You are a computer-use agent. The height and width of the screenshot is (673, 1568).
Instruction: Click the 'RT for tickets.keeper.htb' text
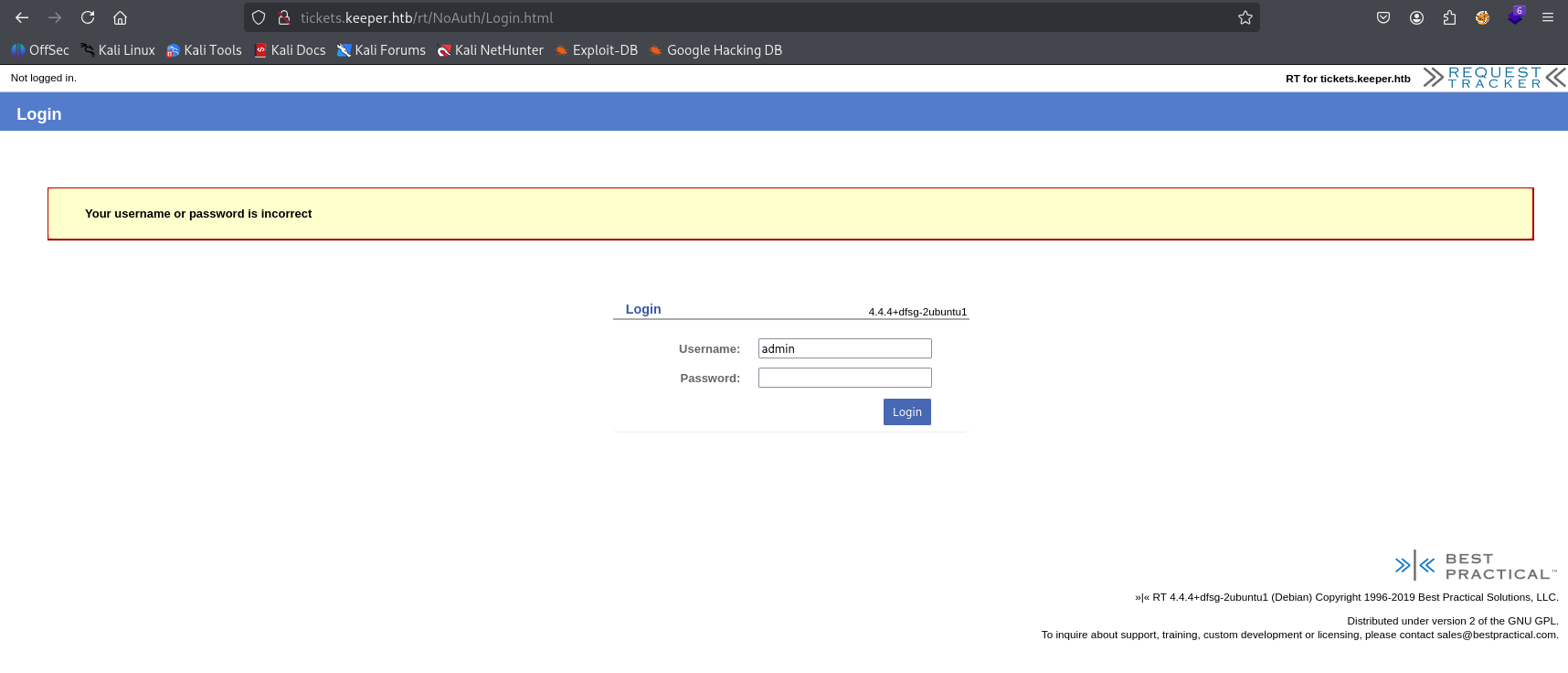(x=1348, y=79)
